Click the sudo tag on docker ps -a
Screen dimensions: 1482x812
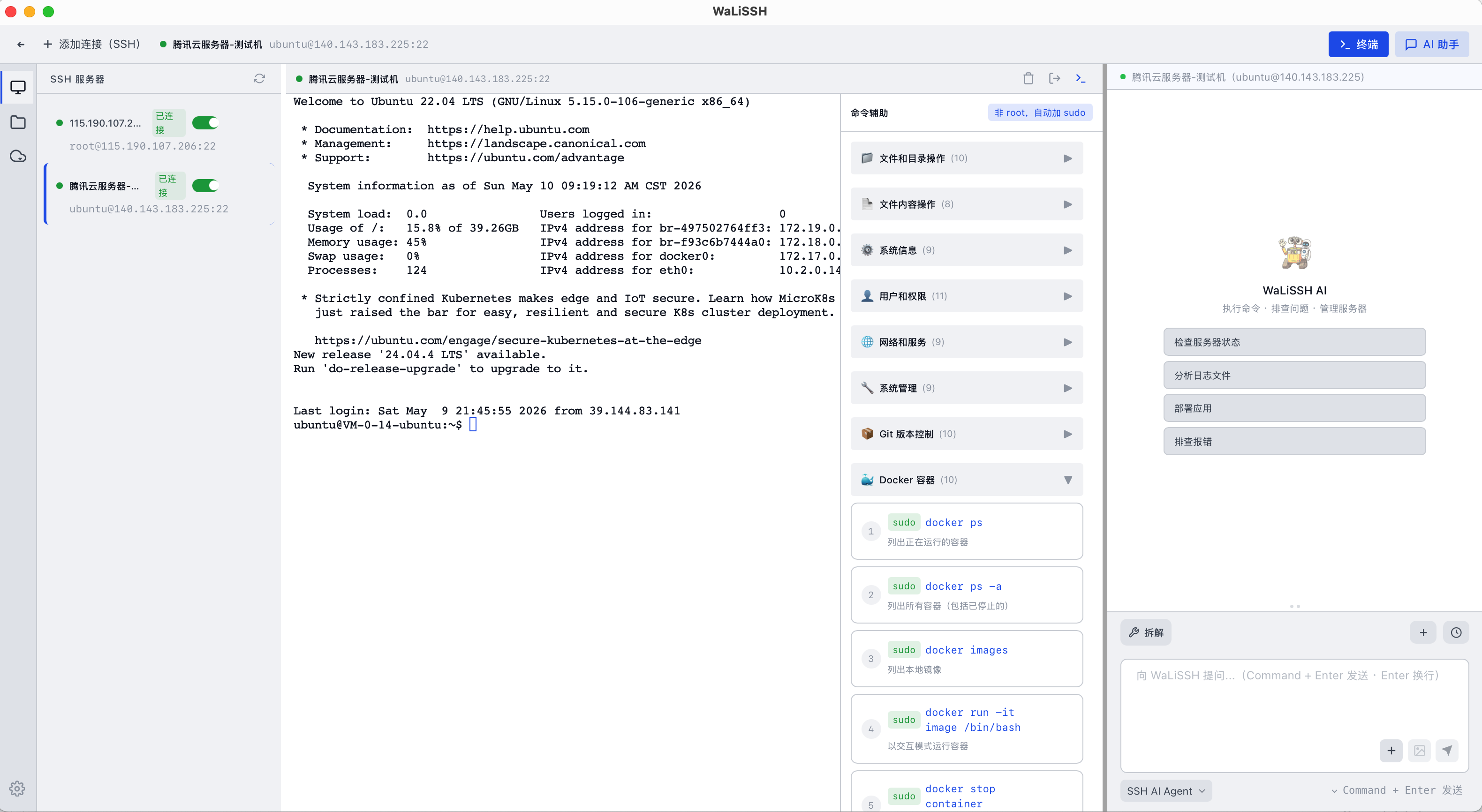point(904,586)
